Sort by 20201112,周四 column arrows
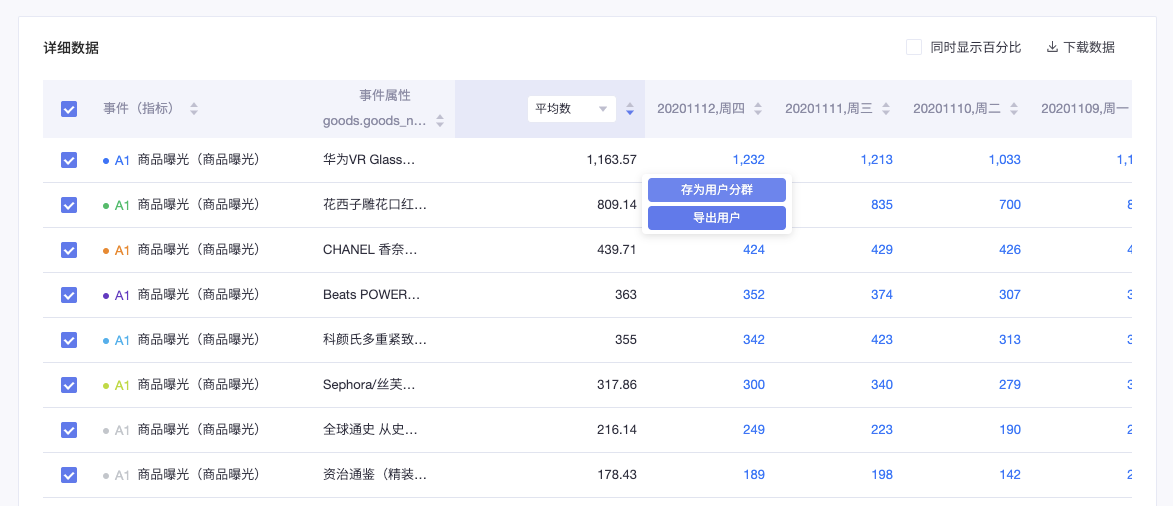The height and width of the screenshot is (506, 1173). [758, 109]
